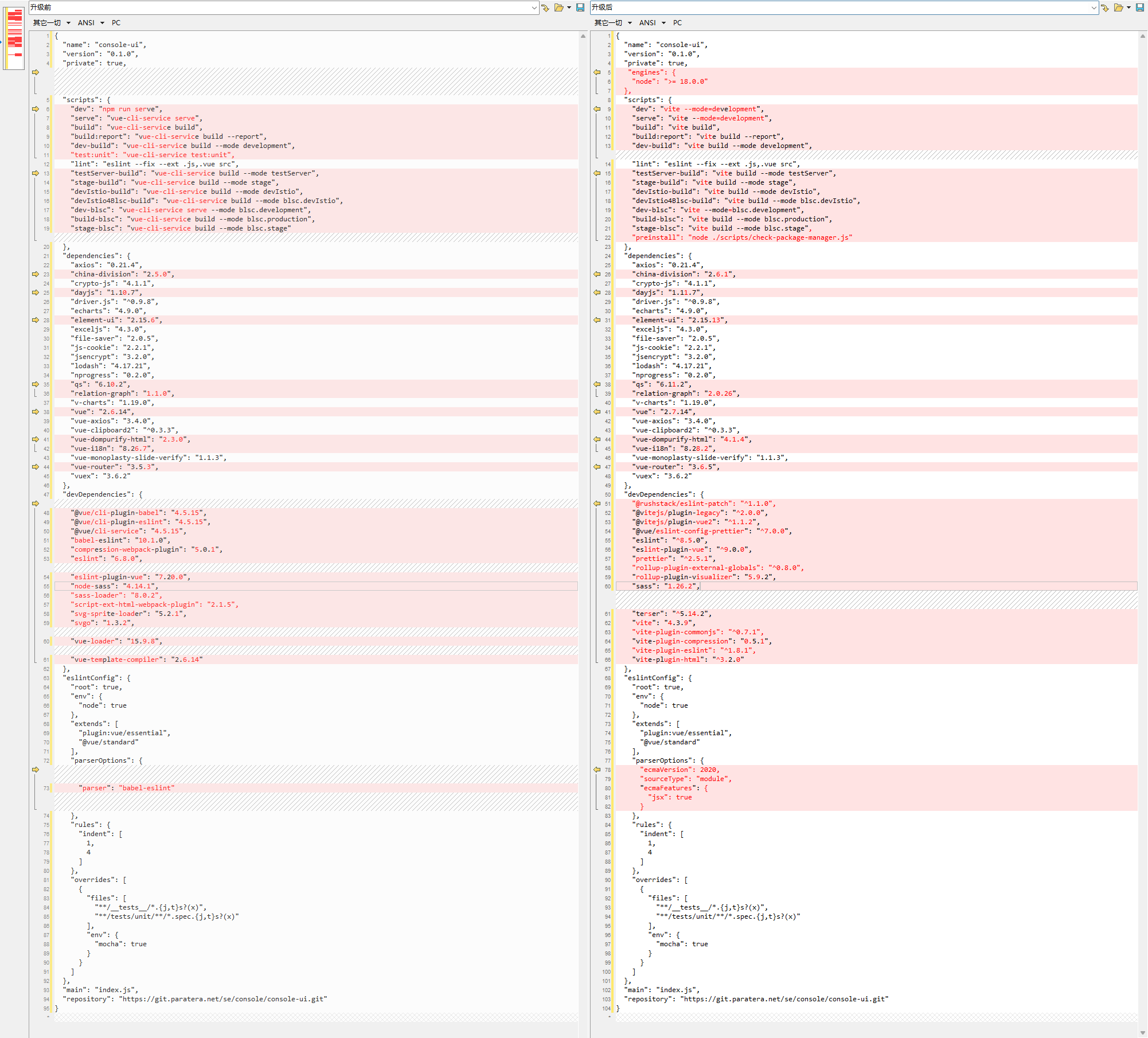Save the right pane file
Viewport: 1148px width, 1038px height.
coord(1140,7)
